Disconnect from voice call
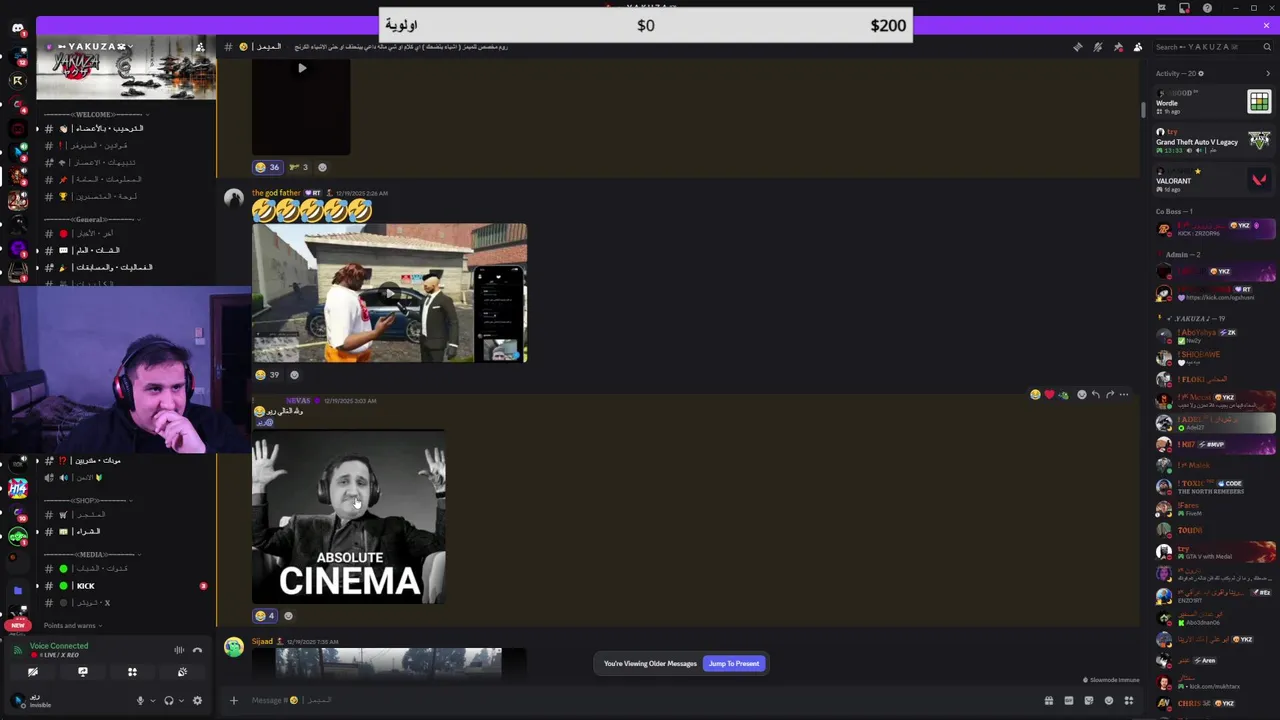1280x720 pixels. coord(197,650)
